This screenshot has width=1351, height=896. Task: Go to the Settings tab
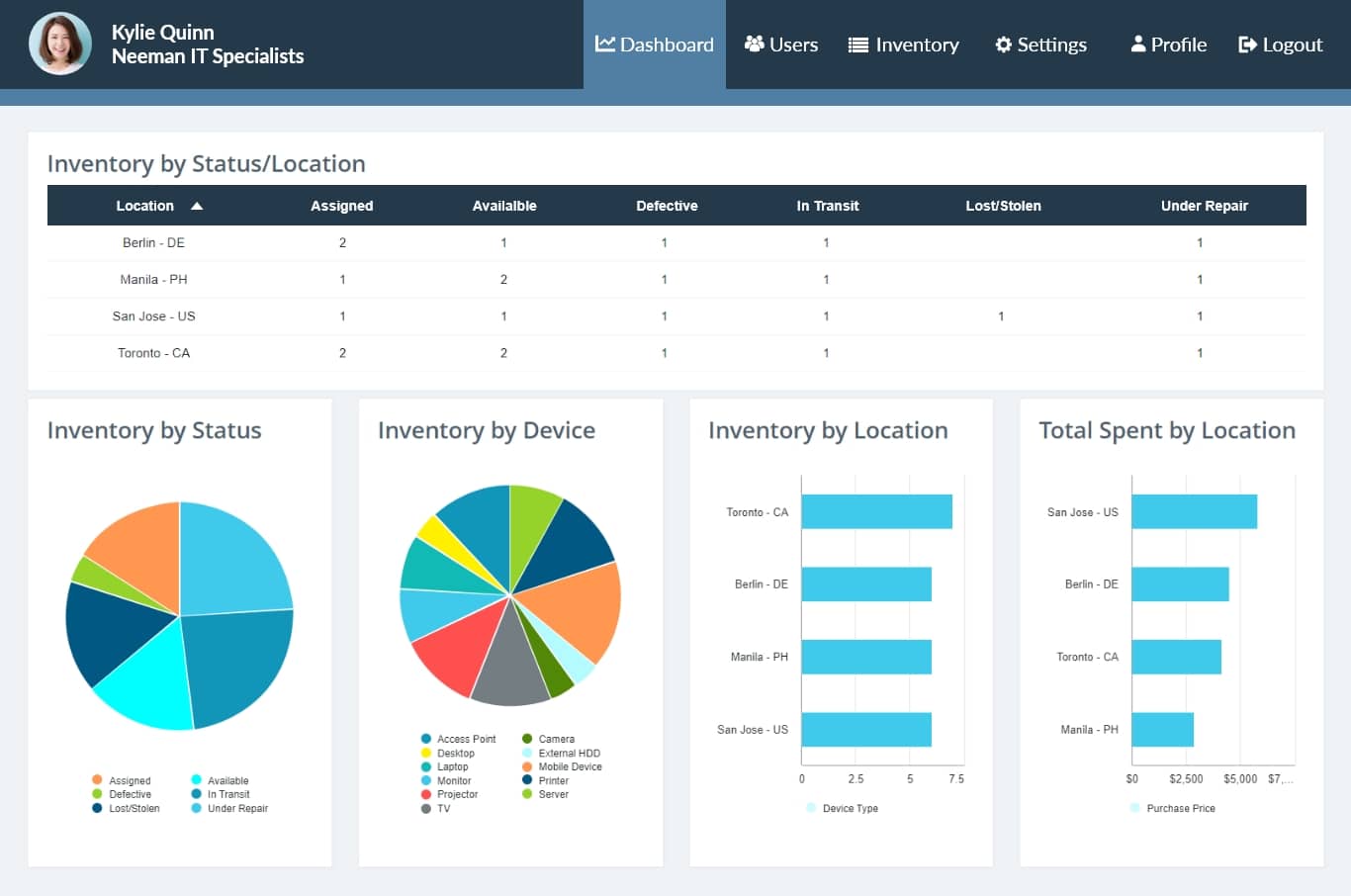click(x=1040, y=45)
